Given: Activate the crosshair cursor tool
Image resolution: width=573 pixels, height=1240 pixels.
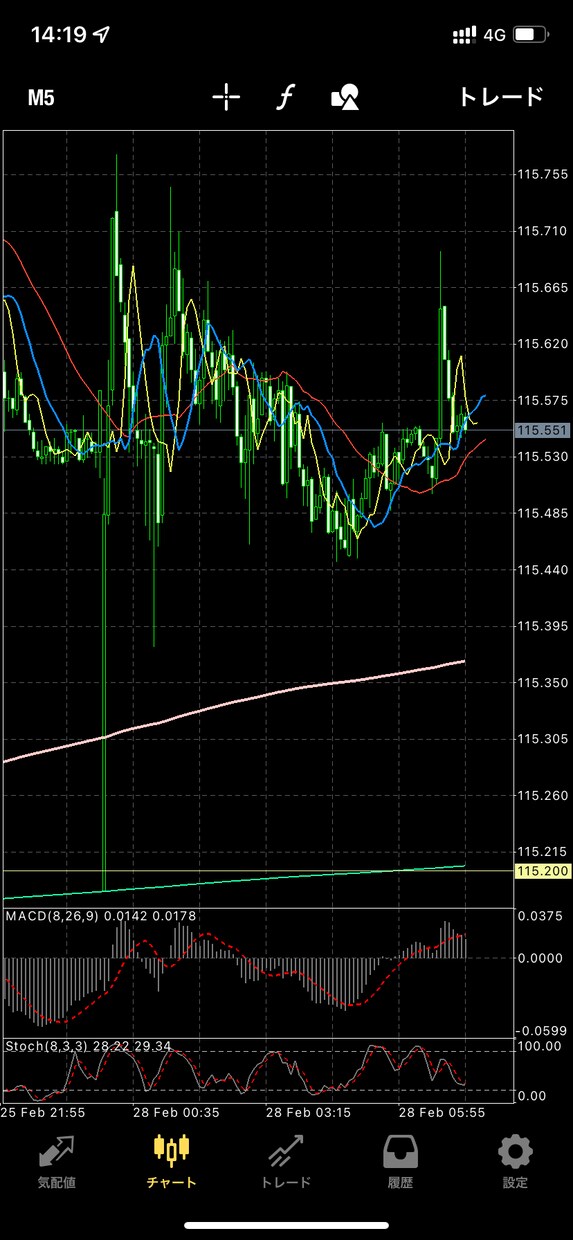Looking at the screenshot, I should pos(227,97).
